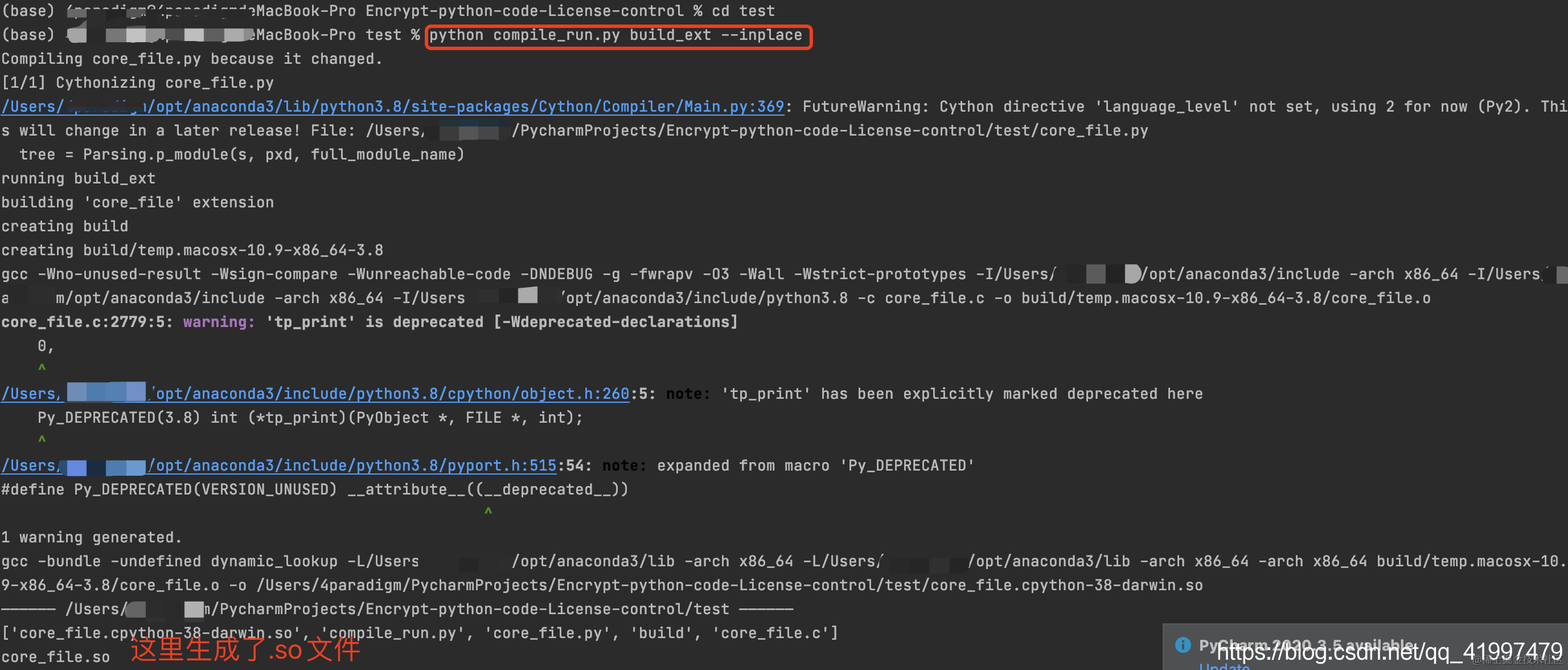Screen dimensions: 1568x670
Task: Click the 'creating build/temp.macosx-10.9-x86_64-3.8' line
Action: (x=192, y=250)
